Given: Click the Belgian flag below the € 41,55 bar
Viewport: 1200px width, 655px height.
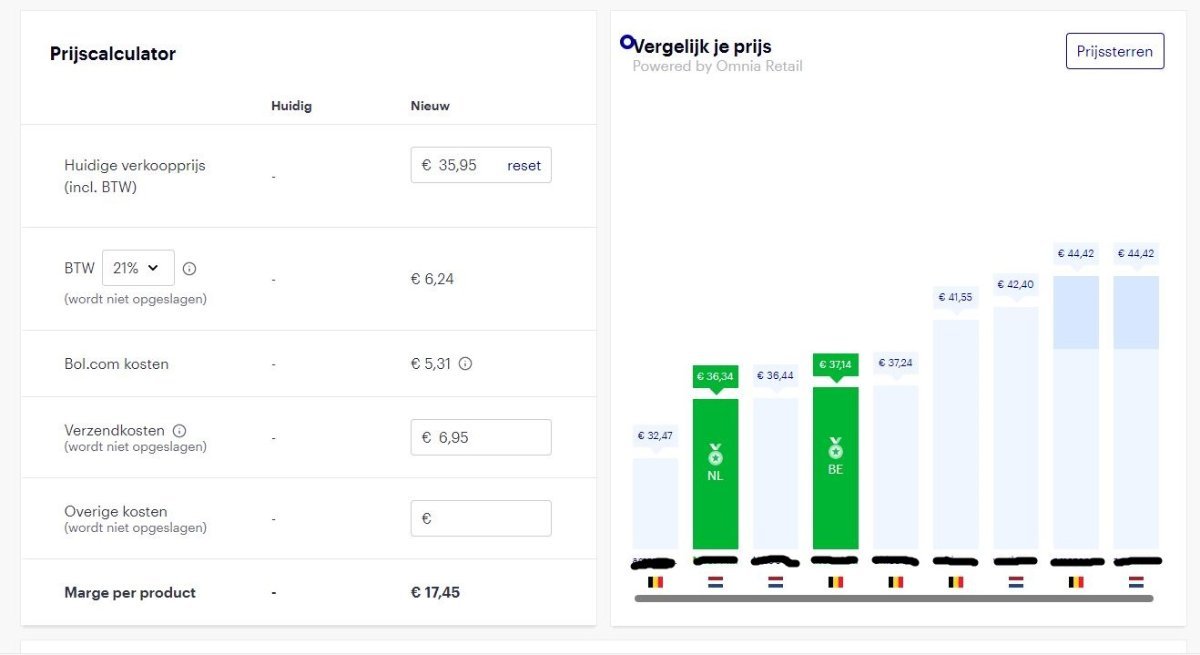Looking at the screenshot, I should tap(956, 581).
